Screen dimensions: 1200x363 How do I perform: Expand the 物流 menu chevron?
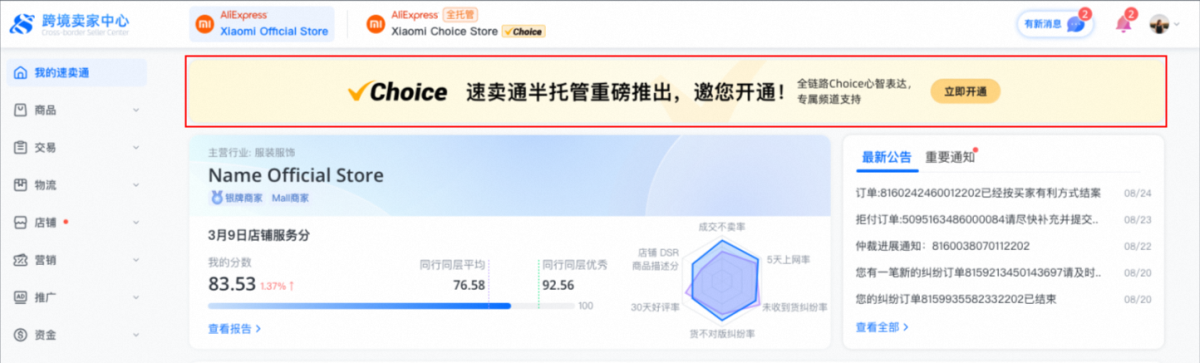tap(136, 185)
